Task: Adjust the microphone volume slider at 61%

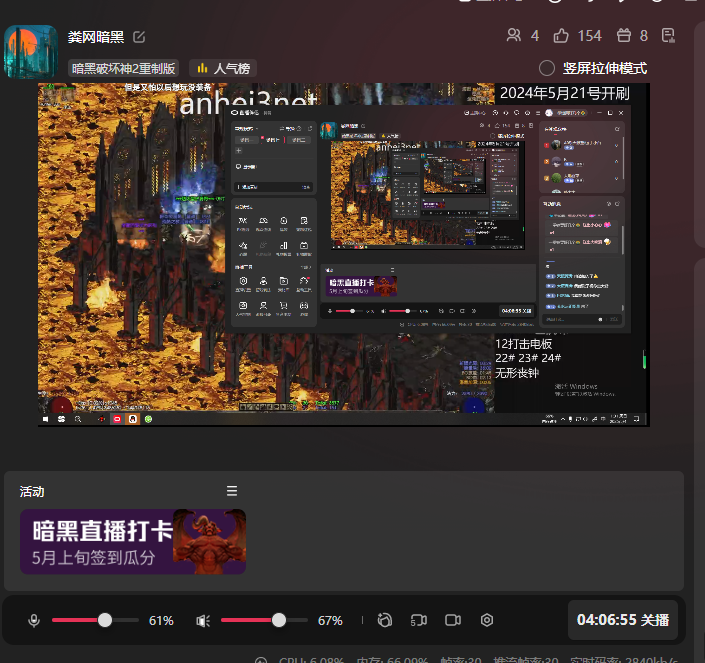Action: pos(95,620)
